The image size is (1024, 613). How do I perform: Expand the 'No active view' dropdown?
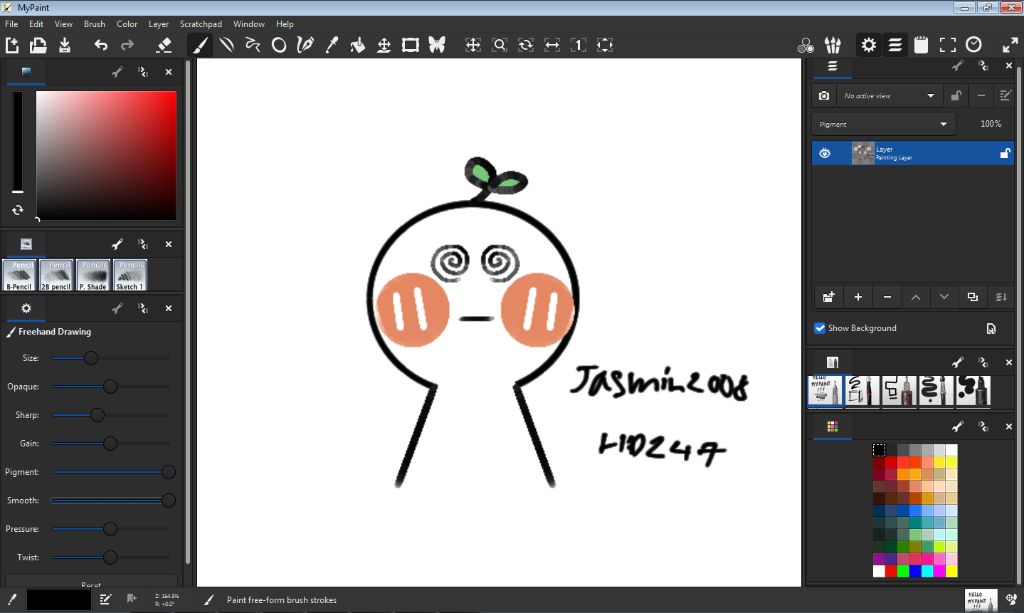click(889, 96)
